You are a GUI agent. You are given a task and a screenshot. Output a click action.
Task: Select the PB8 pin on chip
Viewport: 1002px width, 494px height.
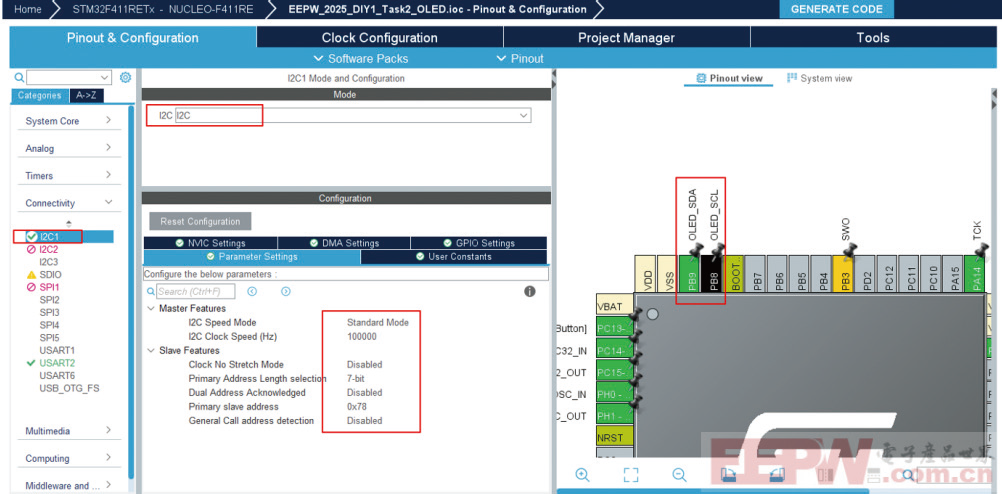tap(711, 274)
